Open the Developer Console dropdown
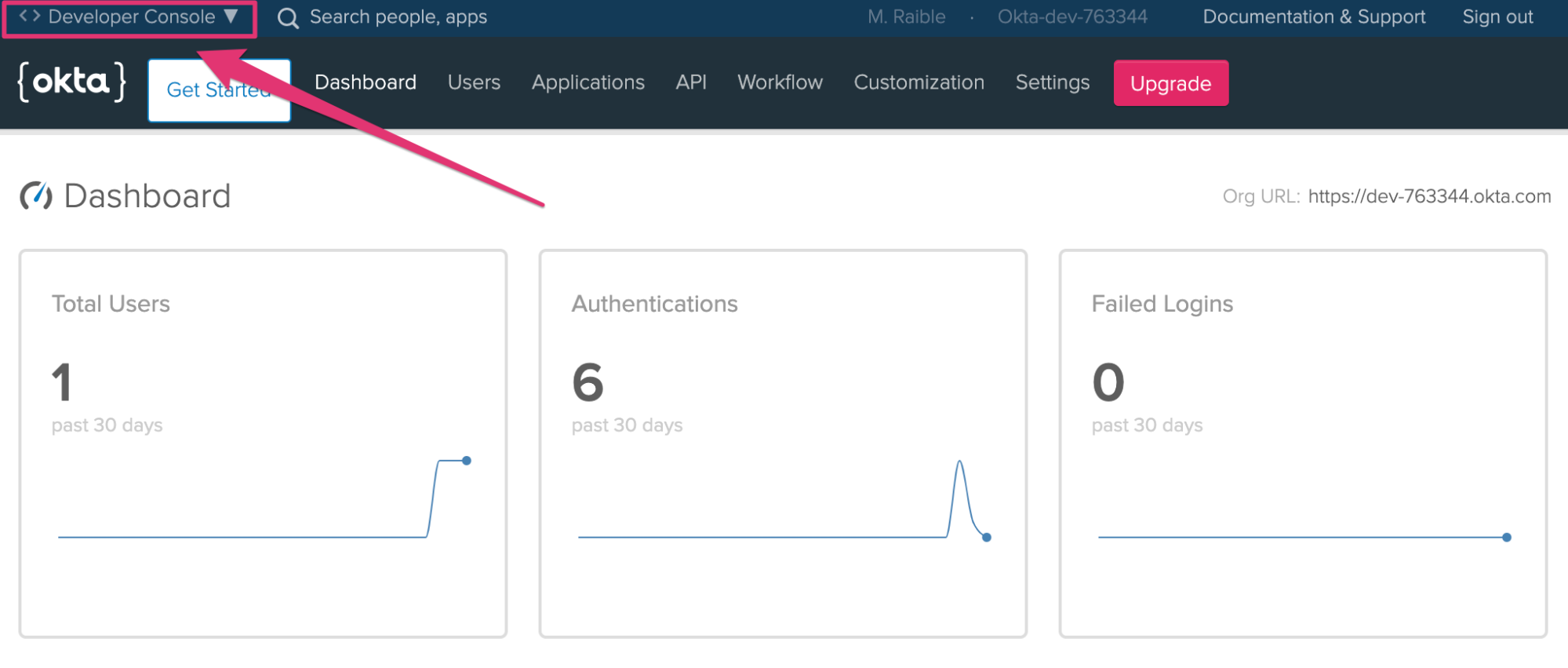This screenshot has height=668, width=1568. [129, 17]
